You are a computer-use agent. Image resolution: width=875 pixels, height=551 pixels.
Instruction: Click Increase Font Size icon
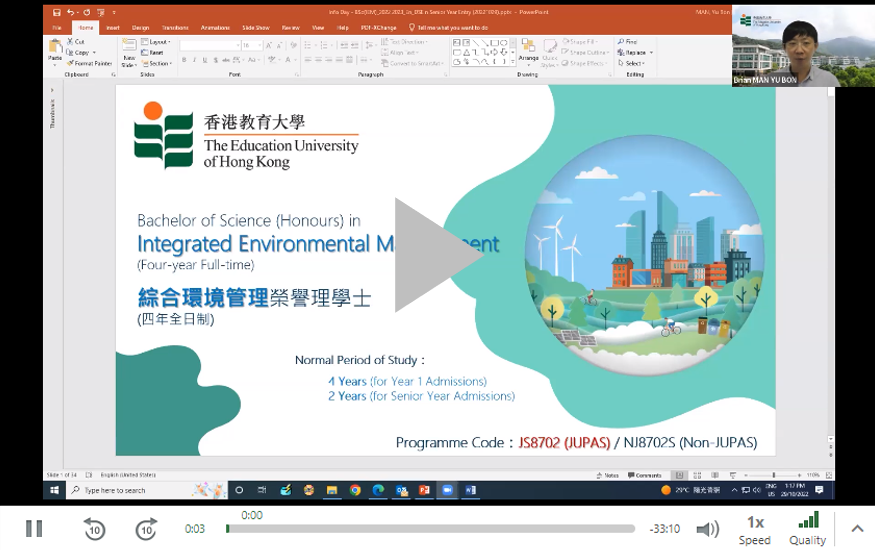pyautogui.click(x=270, y=45)
